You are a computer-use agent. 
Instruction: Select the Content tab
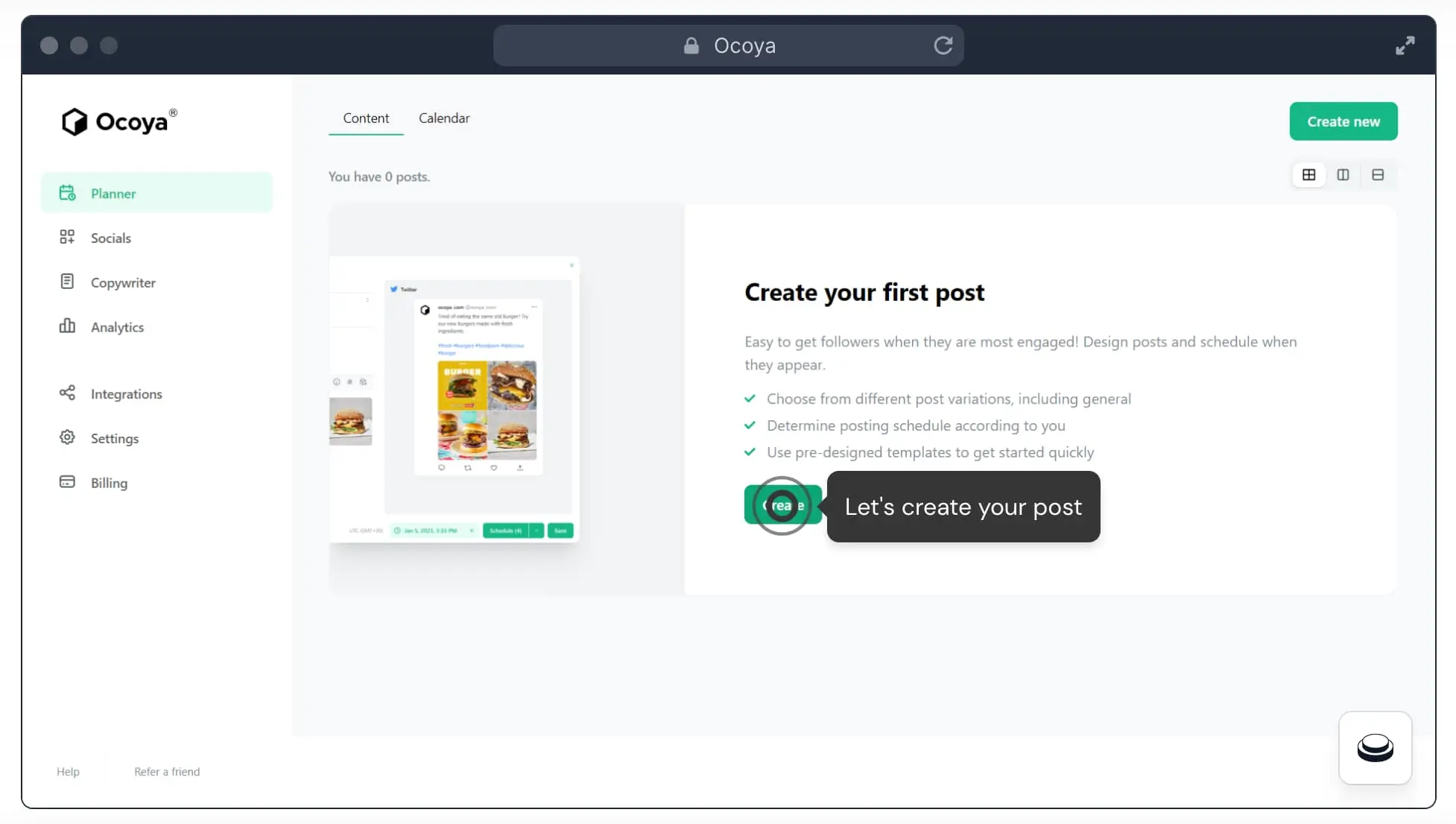(x=366, y=118)
